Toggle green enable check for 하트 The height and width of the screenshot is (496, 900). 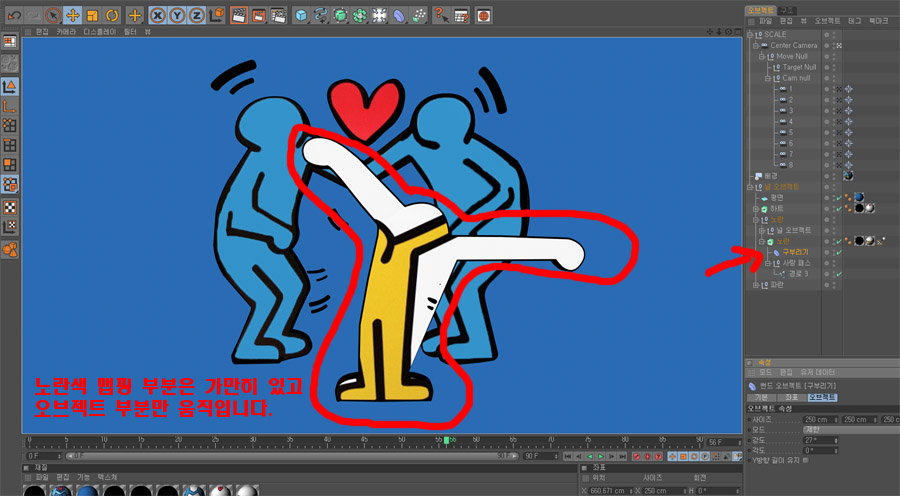point(839,209)
